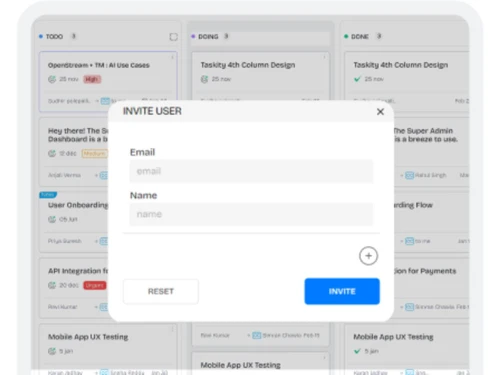500x375 pixels.
Task: Select the DONE column header label
Action: (360, 36)
